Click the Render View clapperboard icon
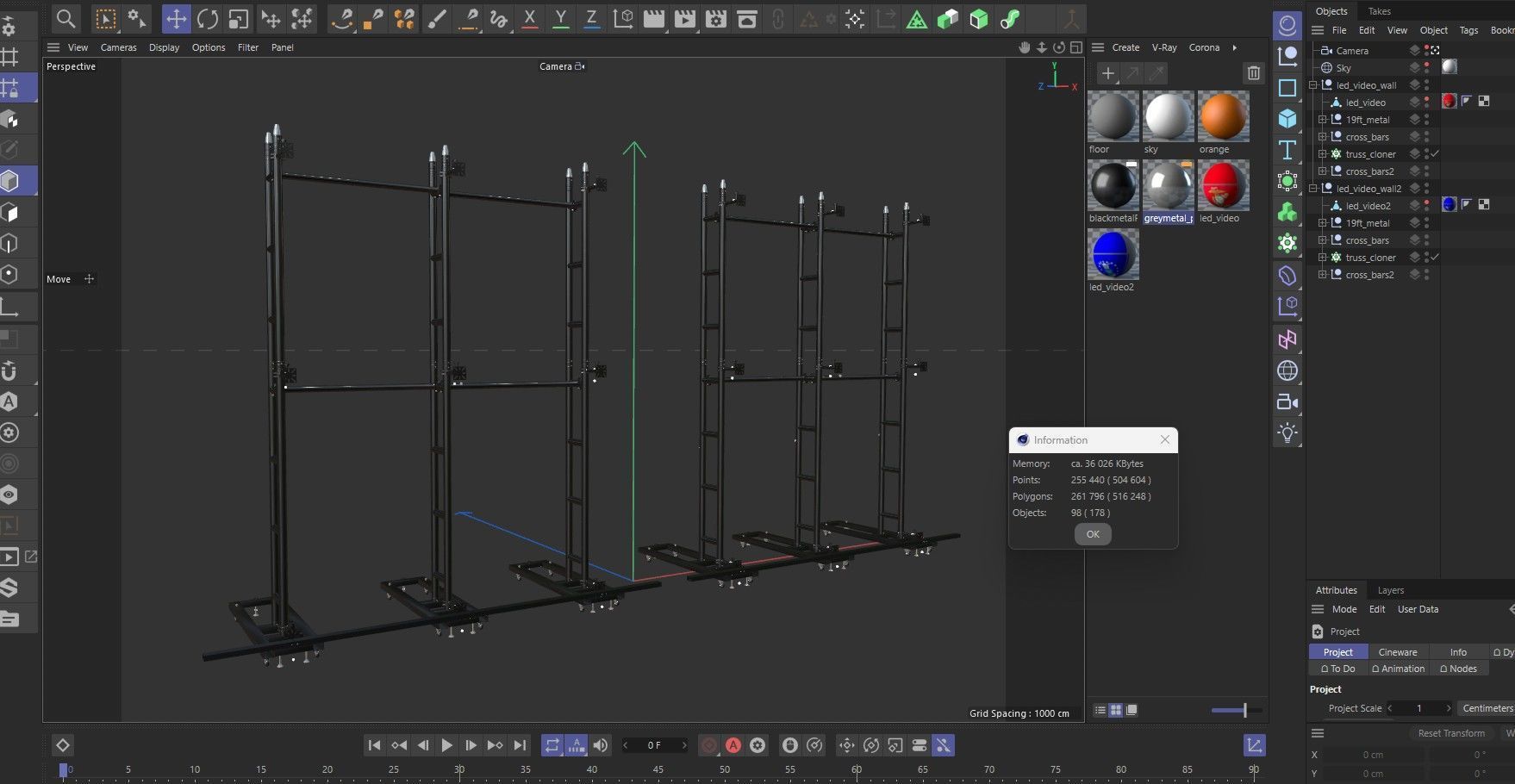This screenshot has width=1515, height=784. pyautogui.click(x=654, y=19)
